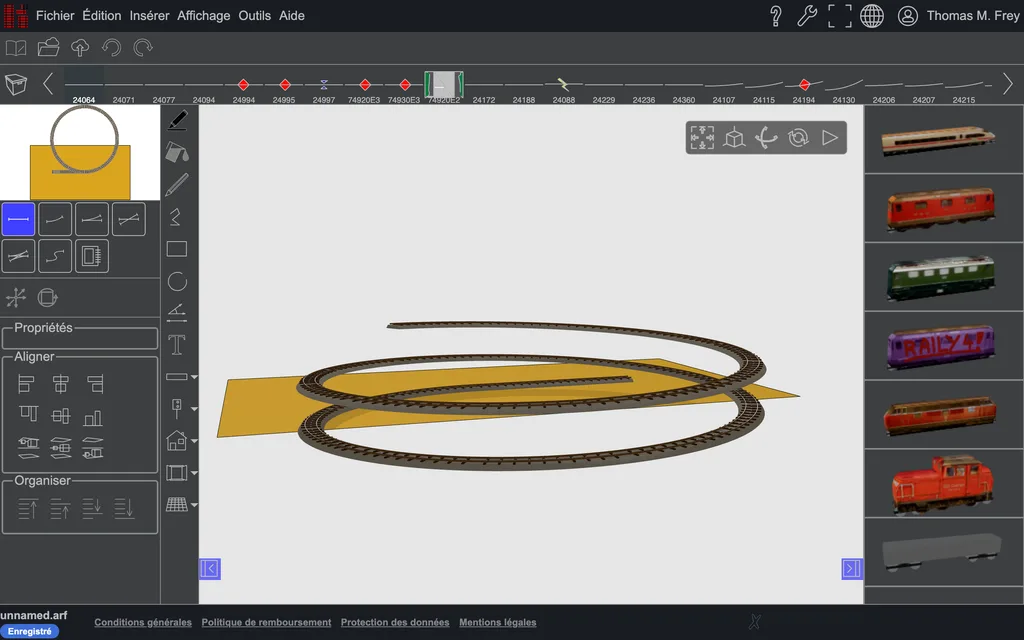Choose the purple graffiti locomotive thumbnail
This screenshot has width=1024, height=640.
point(940,345)
